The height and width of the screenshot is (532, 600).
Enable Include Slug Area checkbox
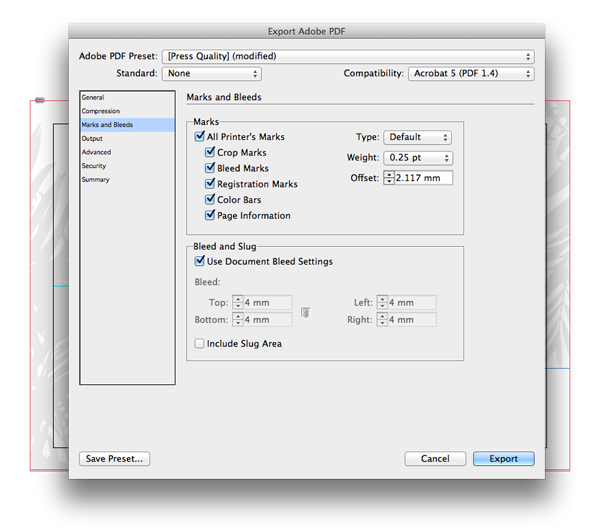(x=199, y=343)
